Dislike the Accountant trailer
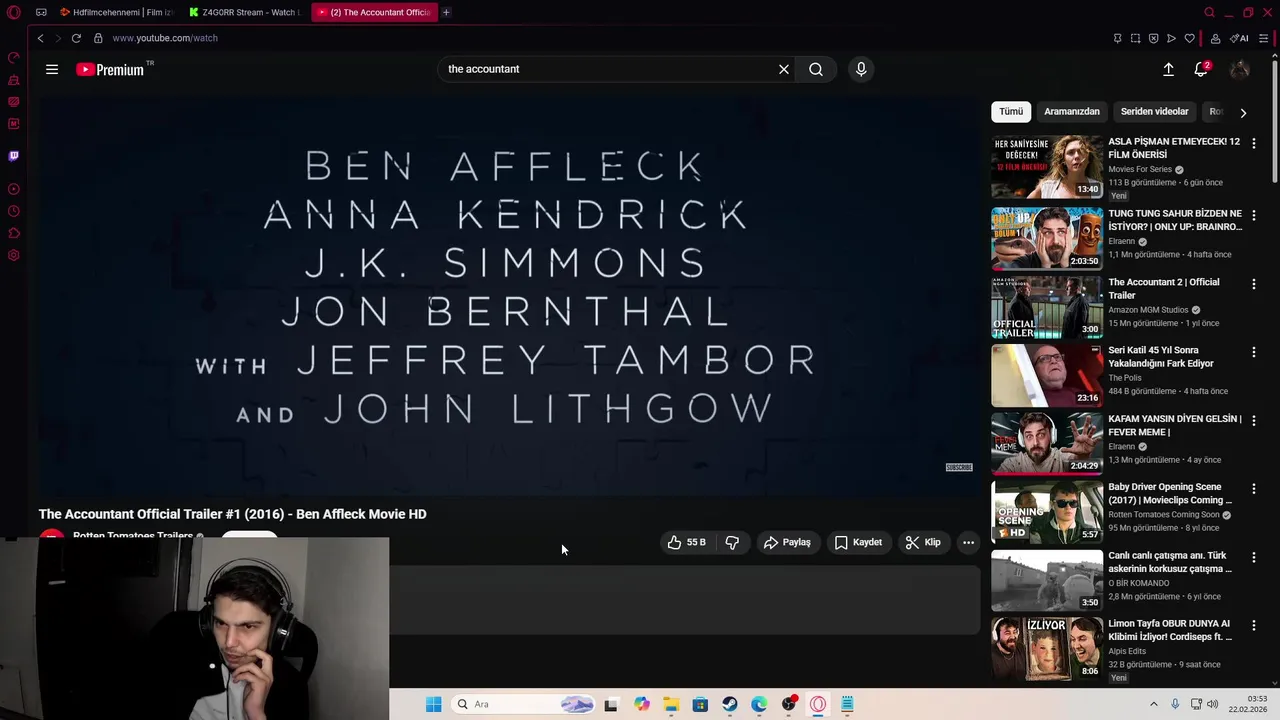 click(732, 542)
